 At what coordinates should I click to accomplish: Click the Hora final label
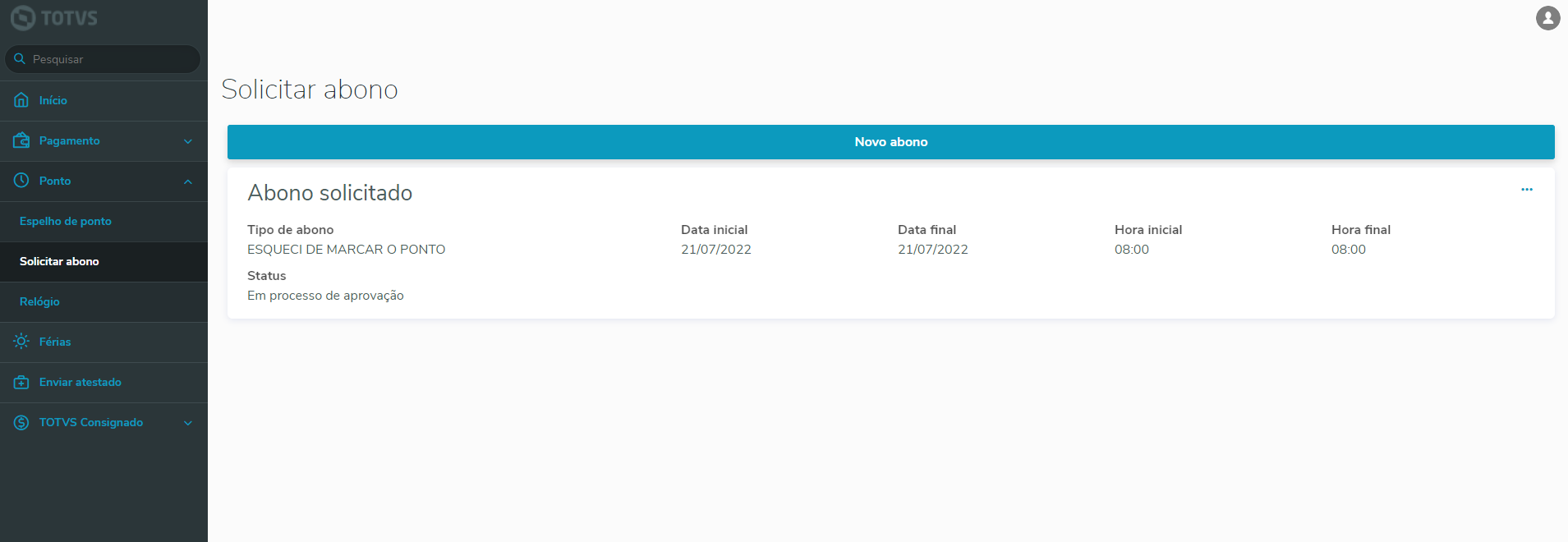[1361, 230]
